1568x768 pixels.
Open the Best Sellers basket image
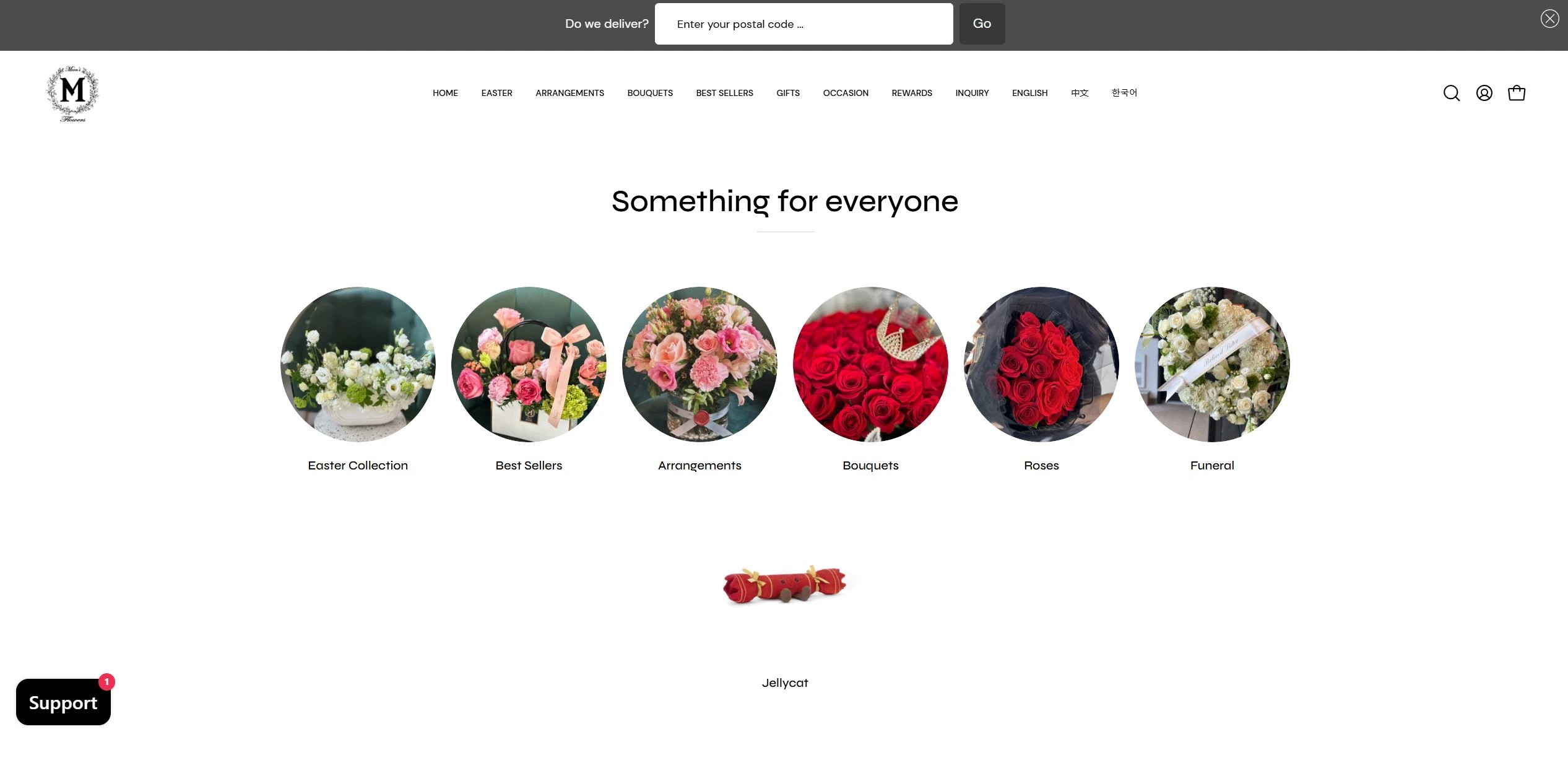tap(529, 364)
